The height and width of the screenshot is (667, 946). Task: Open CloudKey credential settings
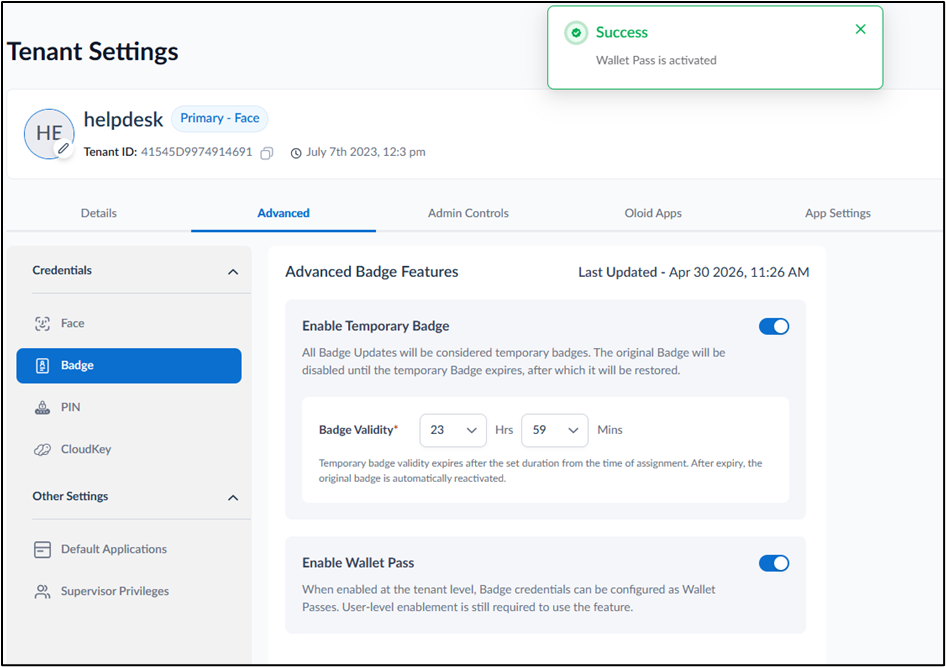(x=129, y=449)
